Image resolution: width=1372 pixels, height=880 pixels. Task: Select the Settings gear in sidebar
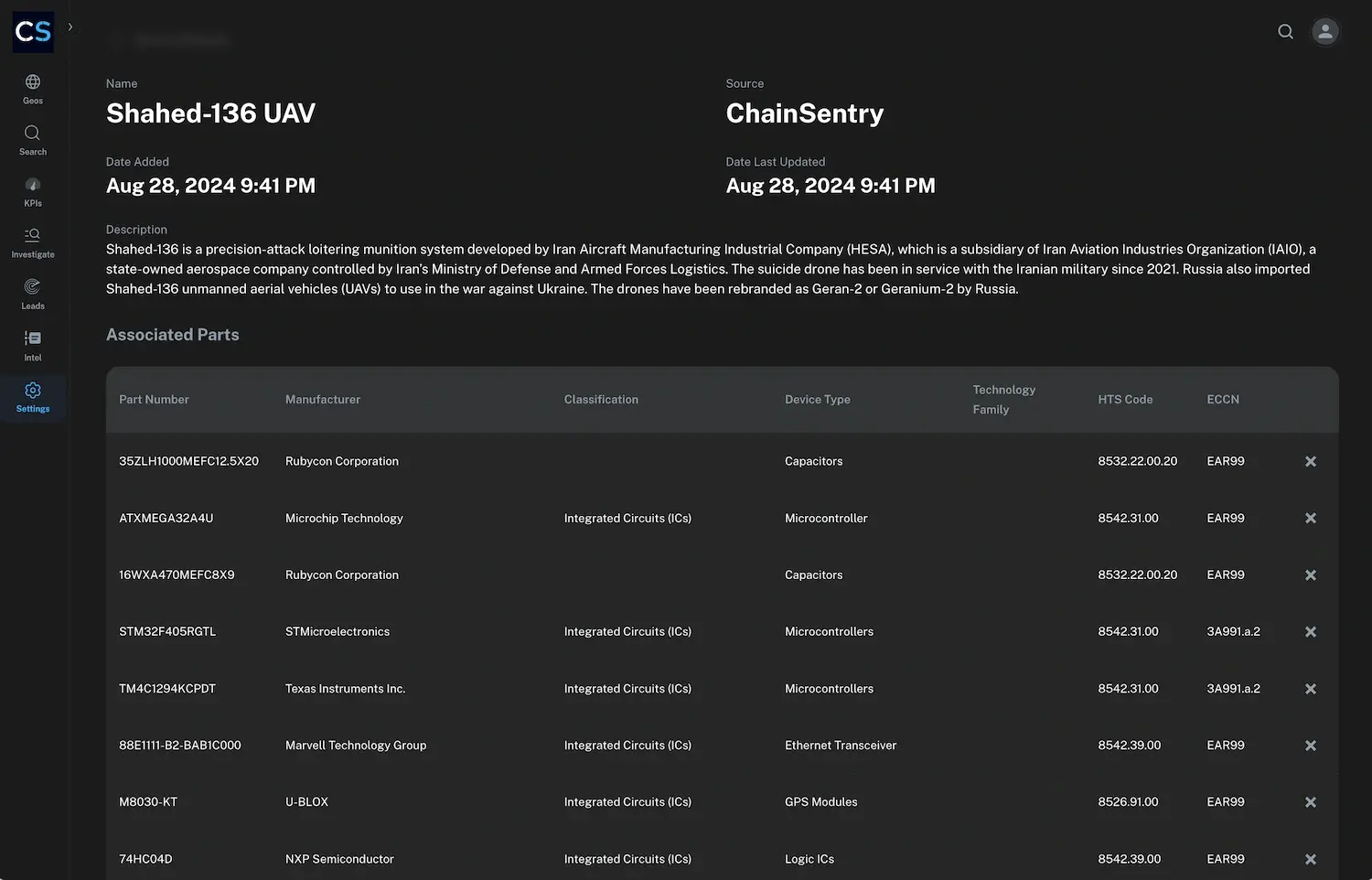(33, 398)
